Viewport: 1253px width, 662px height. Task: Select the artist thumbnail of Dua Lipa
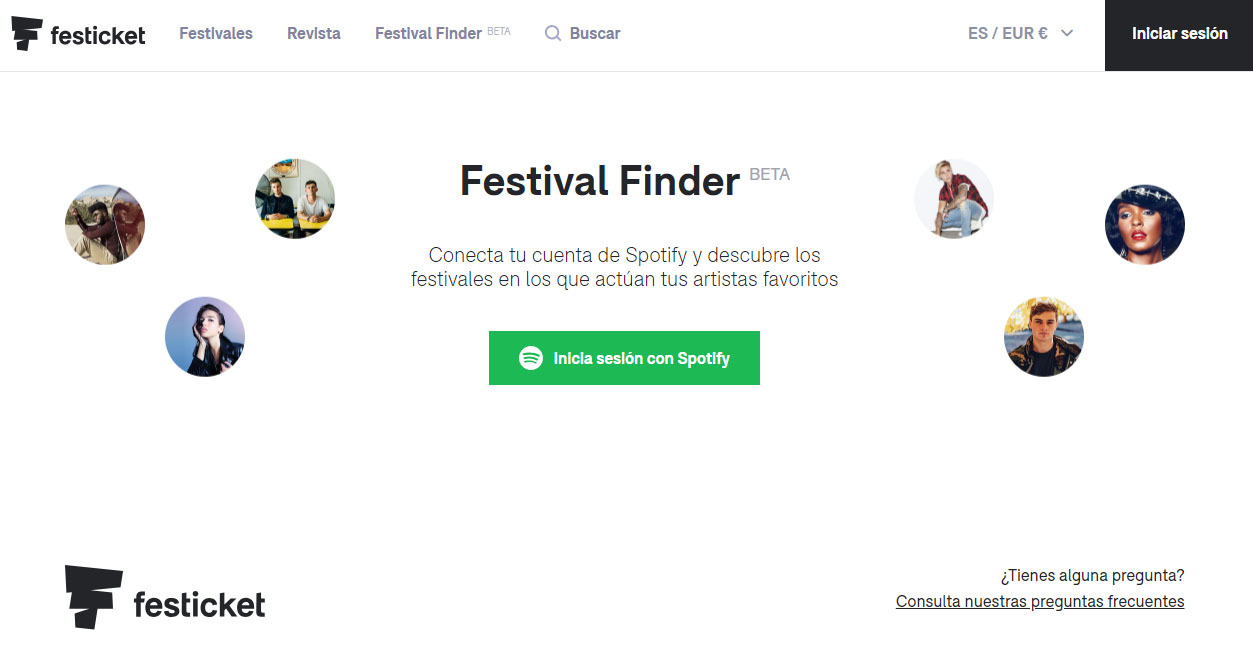coord(204,336)
